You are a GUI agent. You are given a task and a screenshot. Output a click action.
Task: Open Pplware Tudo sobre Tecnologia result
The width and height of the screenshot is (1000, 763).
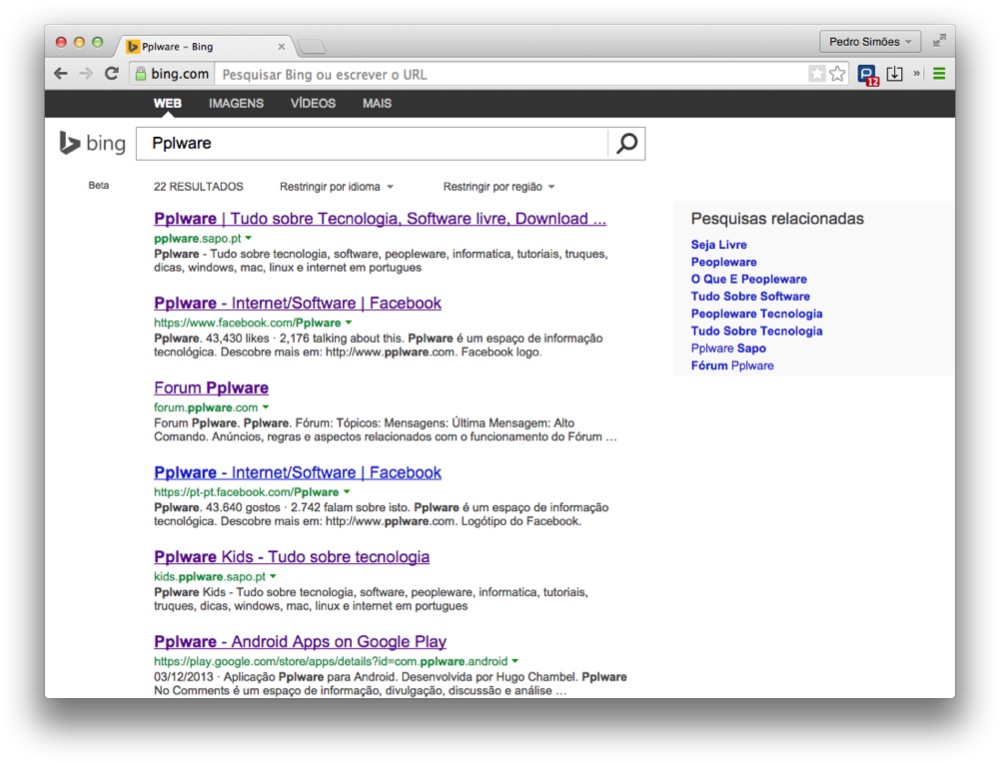380,219
